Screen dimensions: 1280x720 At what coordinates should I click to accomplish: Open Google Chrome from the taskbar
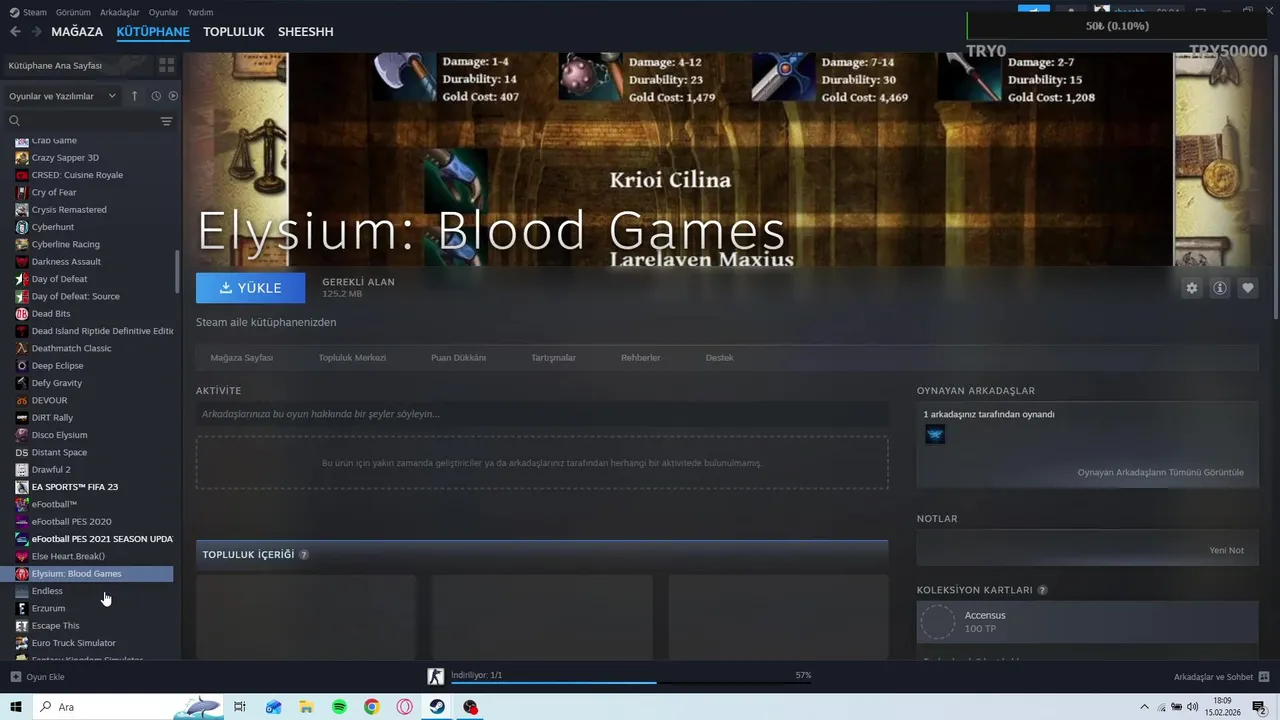tap(372, 707)
